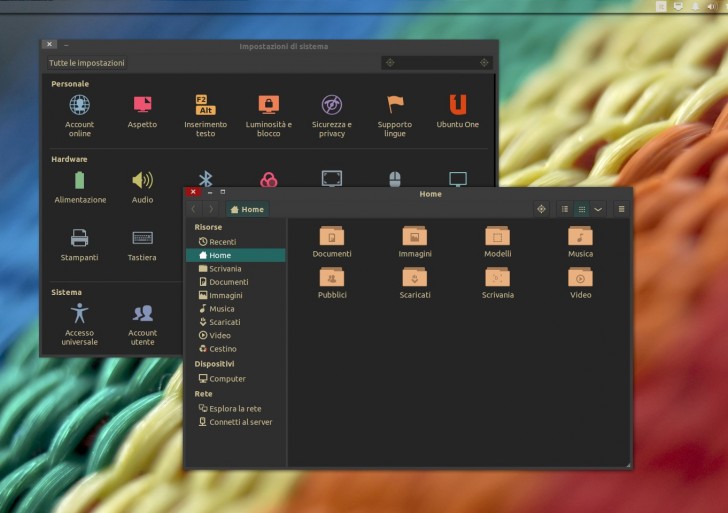Click the Home path bar button
Image resolution: width=728 pixels, height=513 pixels.
pyautogui.click(x=247, y=209)
